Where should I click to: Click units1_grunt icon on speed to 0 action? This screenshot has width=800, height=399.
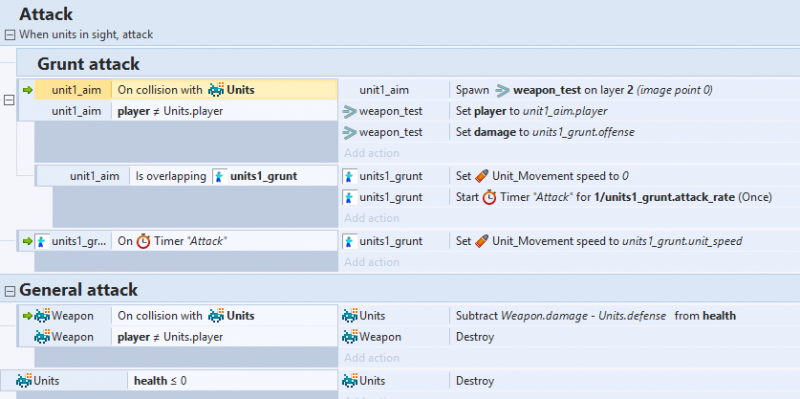[x=349, y=177]
